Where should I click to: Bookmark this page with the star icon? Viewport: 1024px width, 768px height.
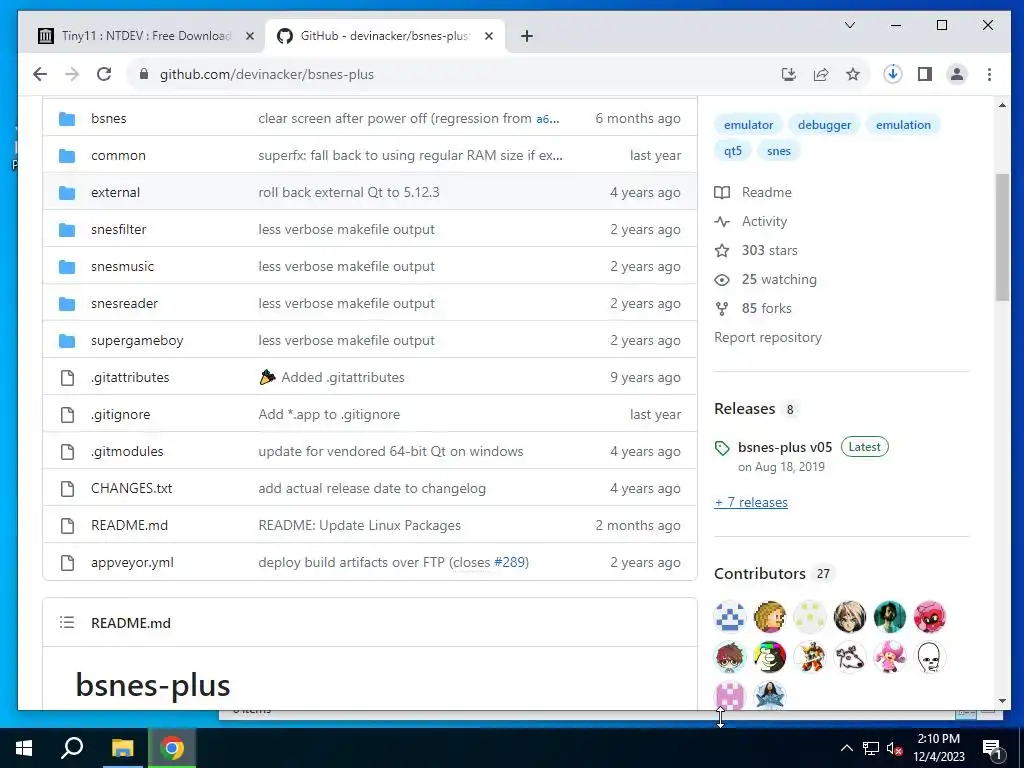pos(853,74)
